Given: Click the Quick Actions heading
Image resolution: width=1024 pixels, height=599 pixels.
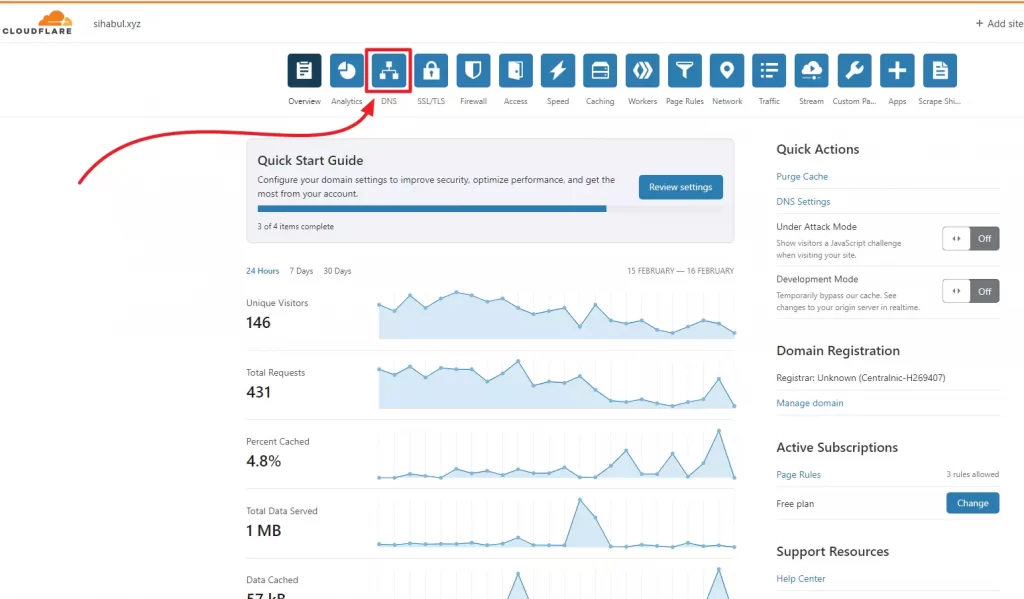Looking at the screenshot, I should [818, 149].
